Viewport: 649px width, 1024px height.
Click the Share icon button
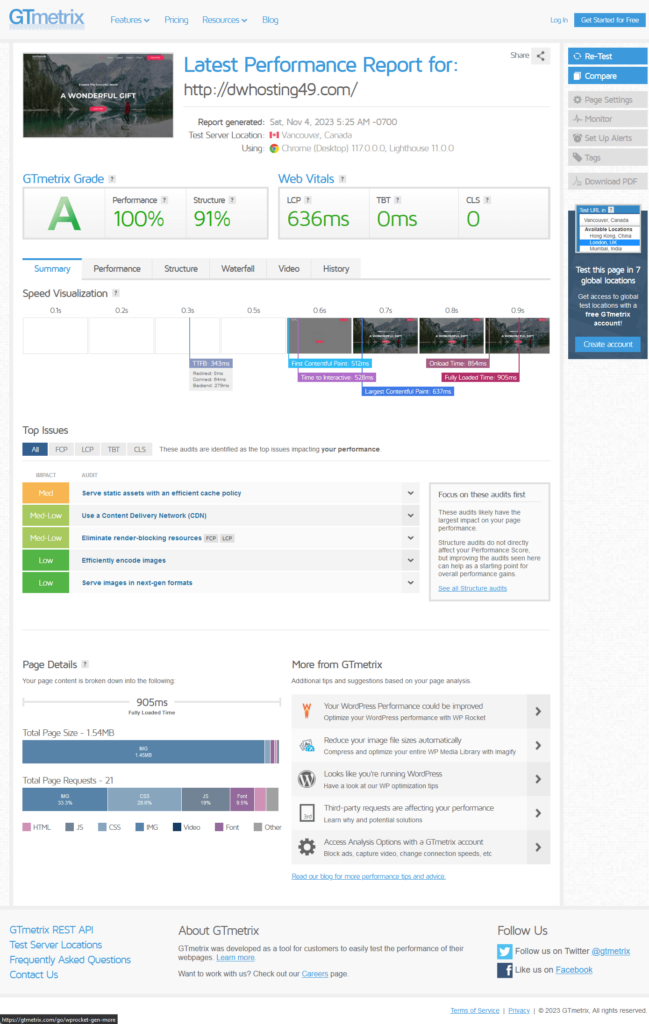pyautogui.click(x=541, y=56)
